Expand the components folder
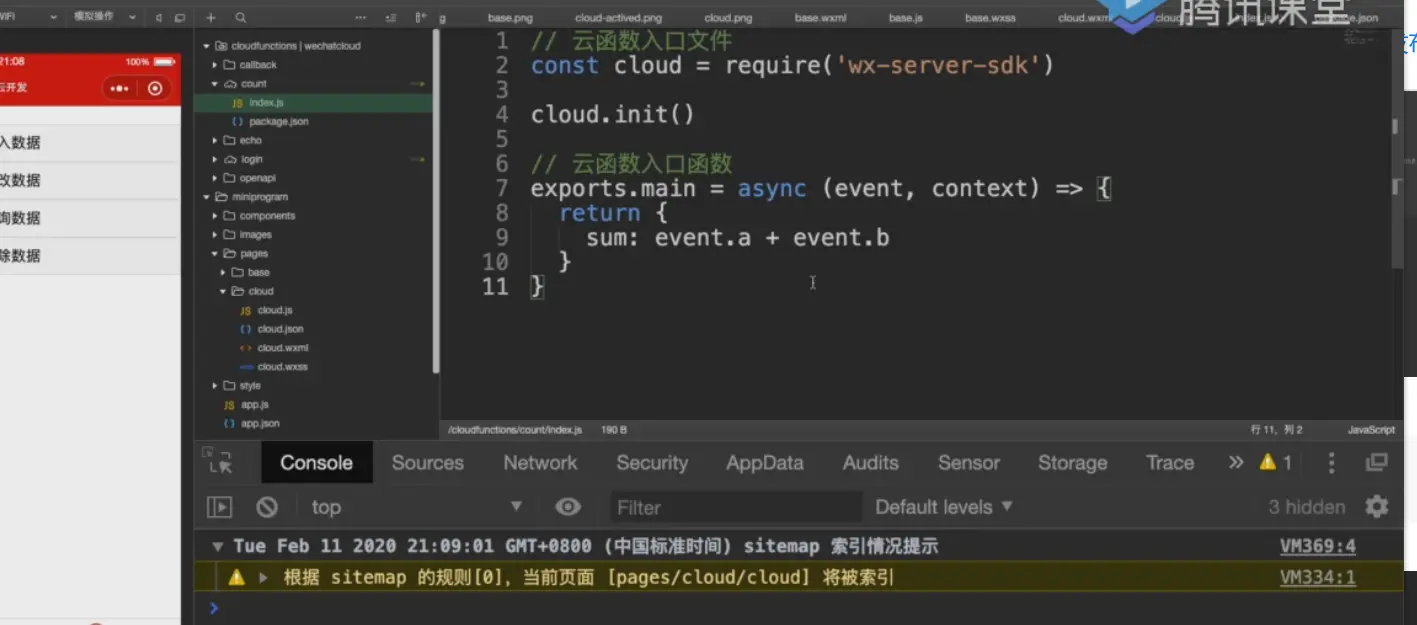The width and height of the screenshot is (1417, 625). [215, 216]
